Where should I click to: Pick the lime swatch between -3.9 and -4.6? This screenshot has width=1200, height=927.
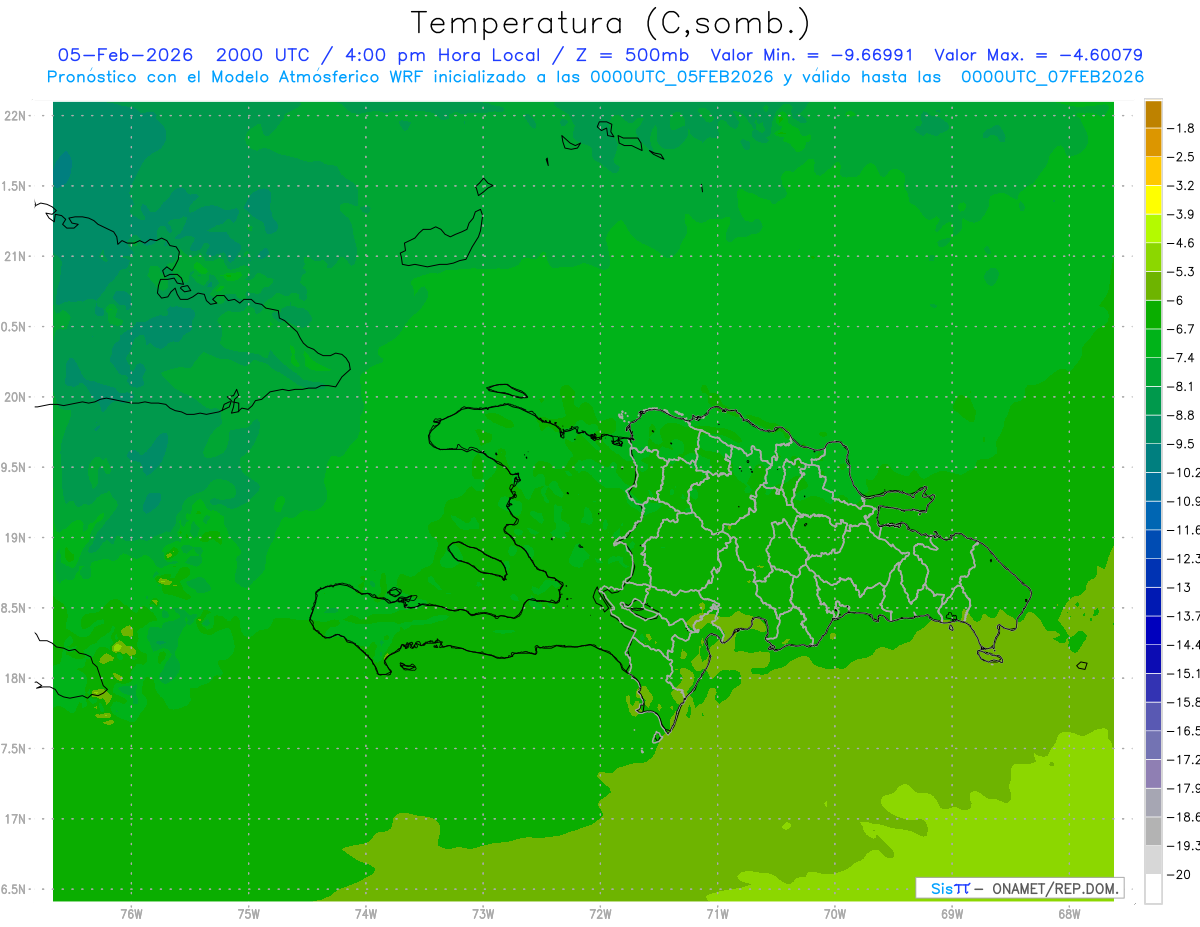[1153, 229]
